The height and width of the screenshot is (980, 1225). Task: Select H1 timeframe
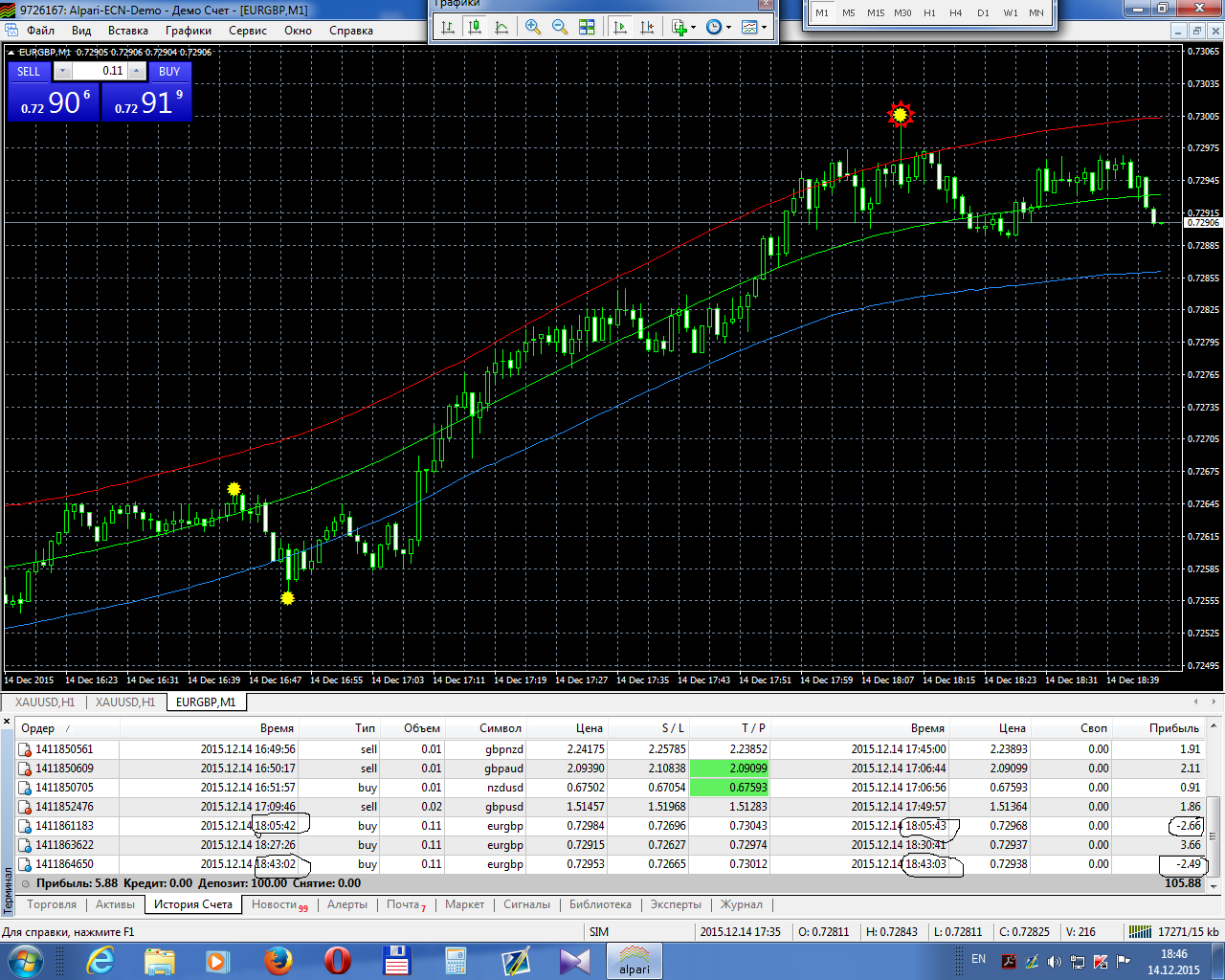click(x=929, y=13)
